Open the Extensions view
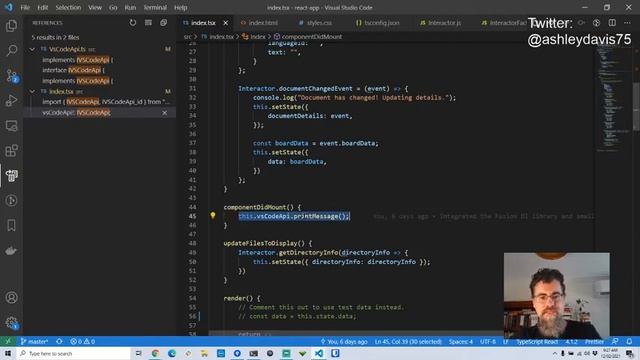This screenshot has width=640, height=360. pos(11,150)
